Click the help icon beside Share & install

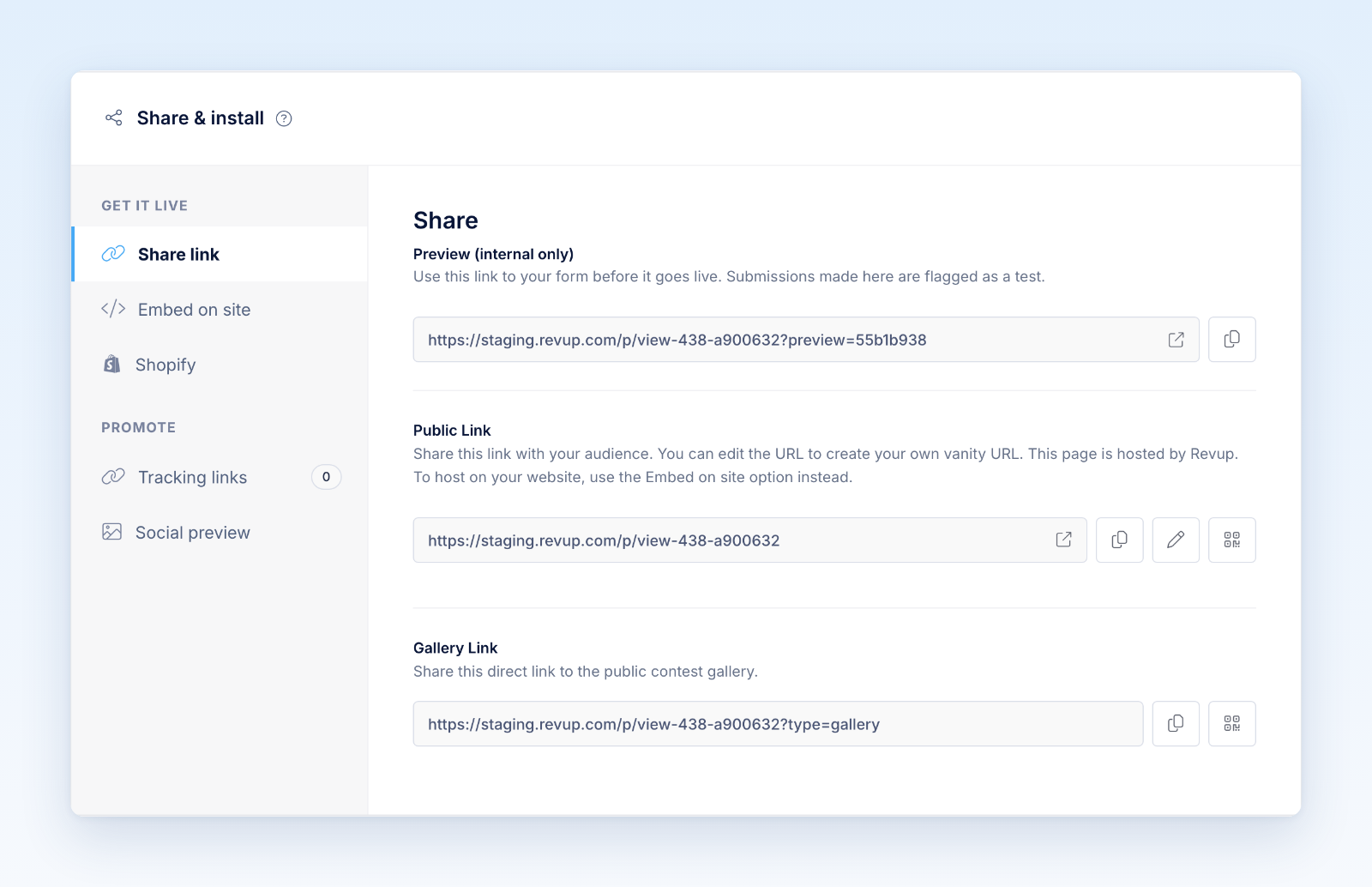point(284,118)
